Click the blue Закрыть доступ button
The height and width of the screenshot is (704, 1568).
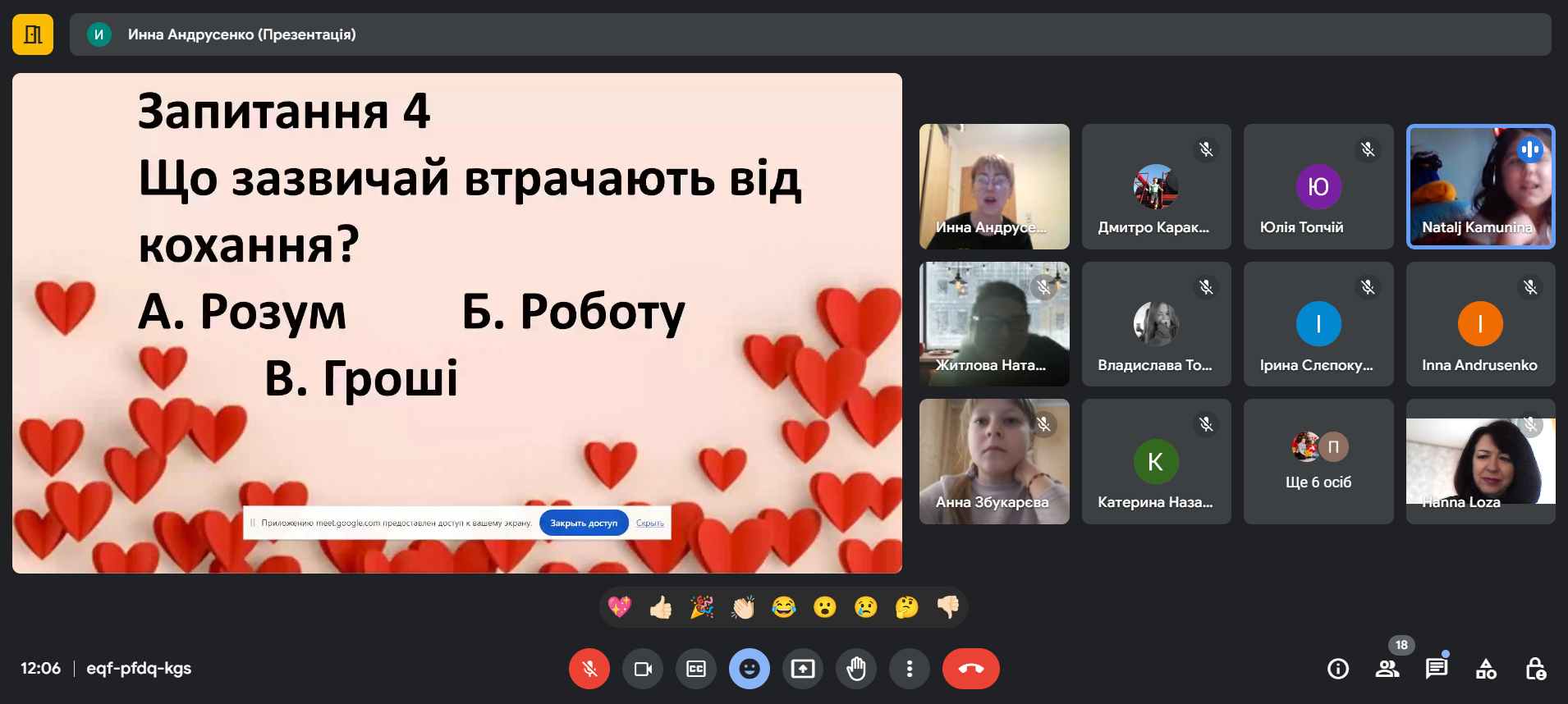(x=584, y=523)
